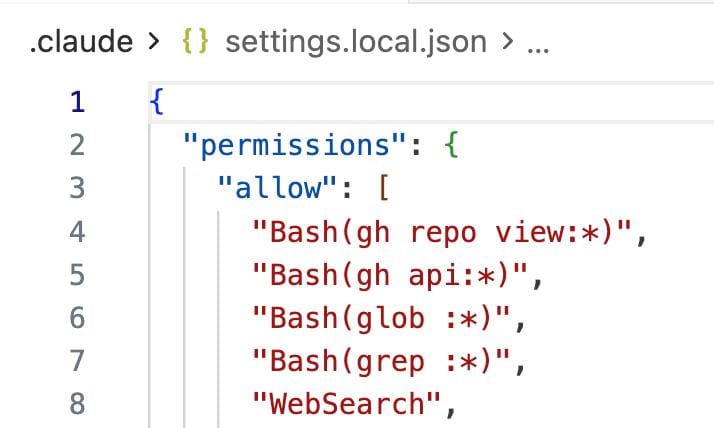714x428 pixels.
Task: Click line number 5 in gutter
Action: click(78, 275)
